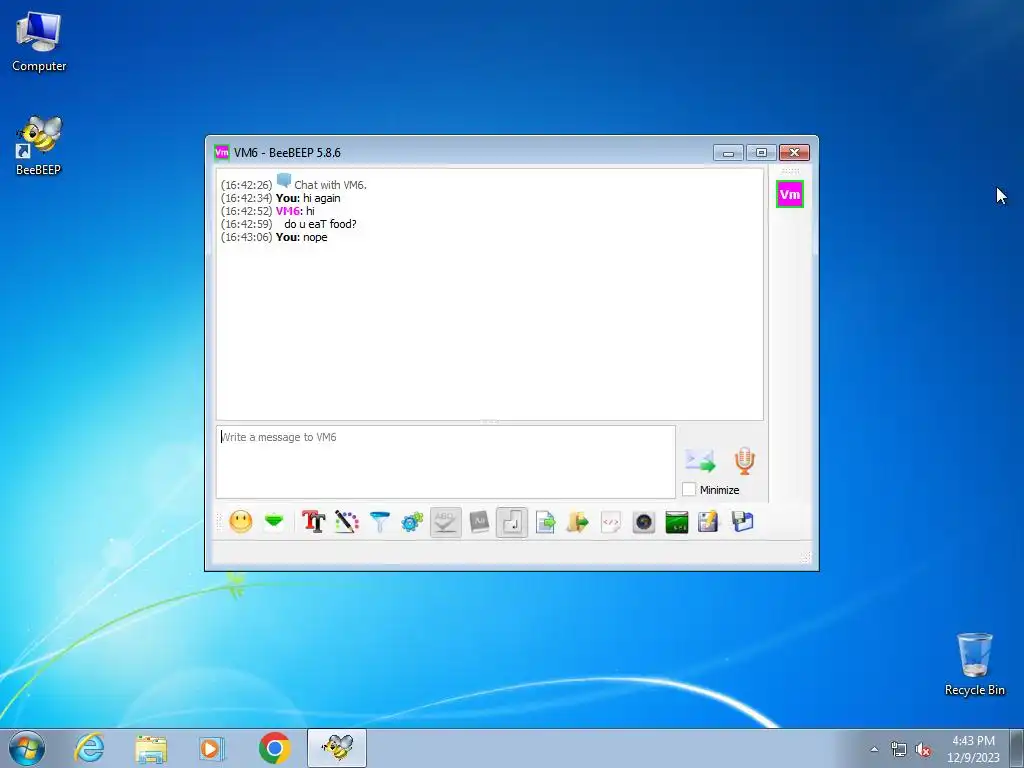Viewport: 1024px width, 768px height.
Task: Click the blue floppy disks save icon
Action: (743, 522)
